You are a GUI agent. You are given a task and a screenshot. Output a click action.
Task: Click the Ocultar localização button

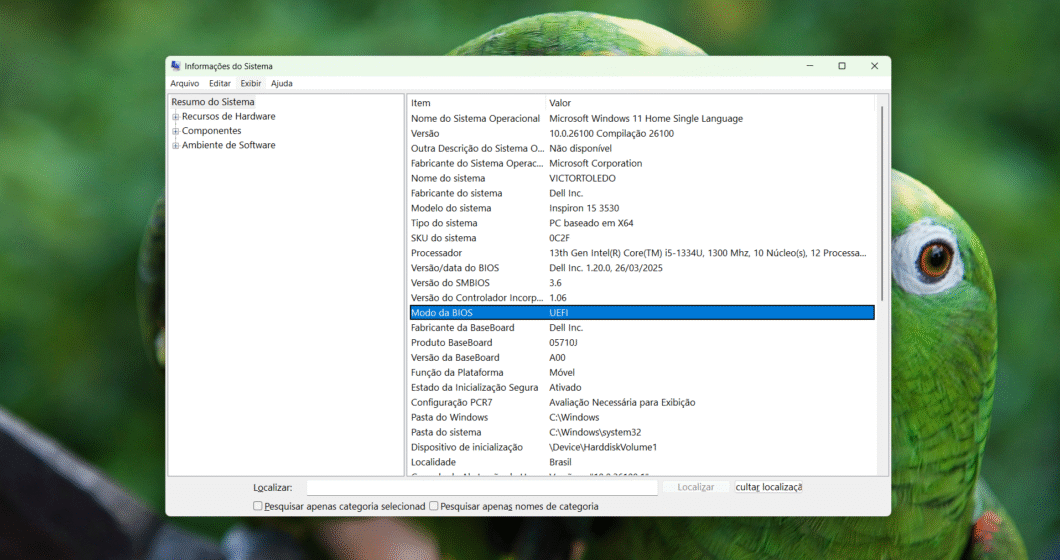click(769, 487)
